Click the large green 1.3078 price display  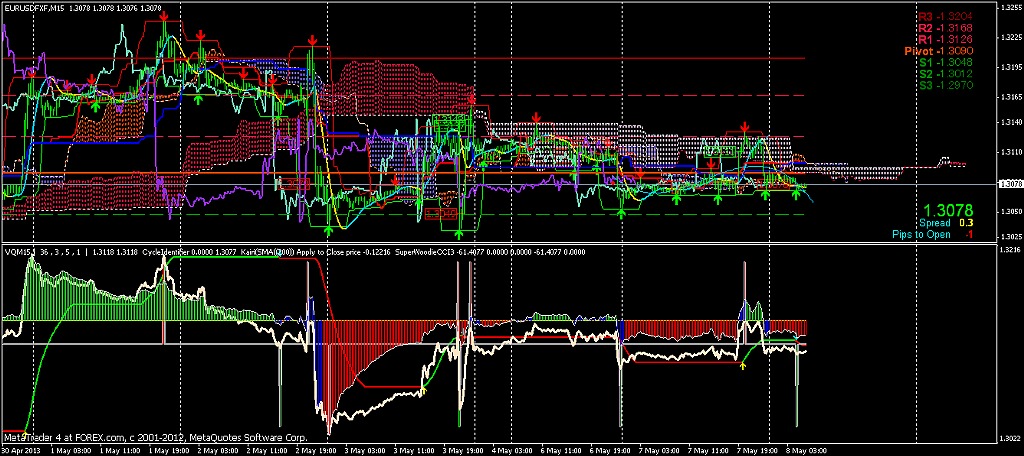coord(945,210)
